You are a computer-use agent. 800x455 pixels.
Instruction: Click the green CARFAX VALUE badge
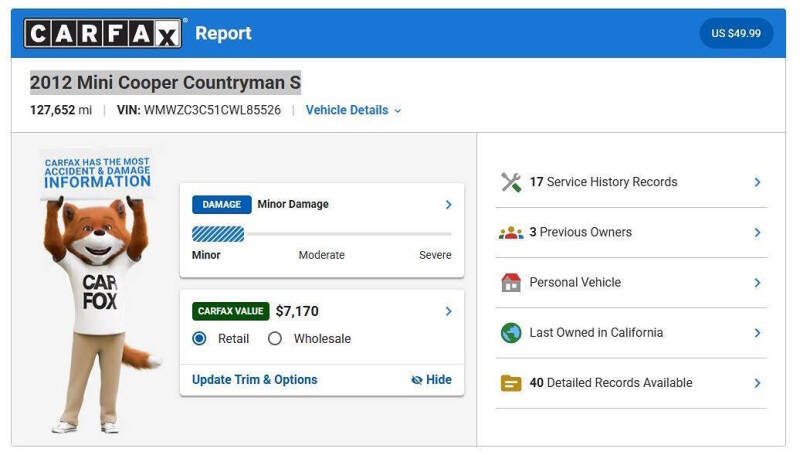pyautogui.click(x=231, y=311)
